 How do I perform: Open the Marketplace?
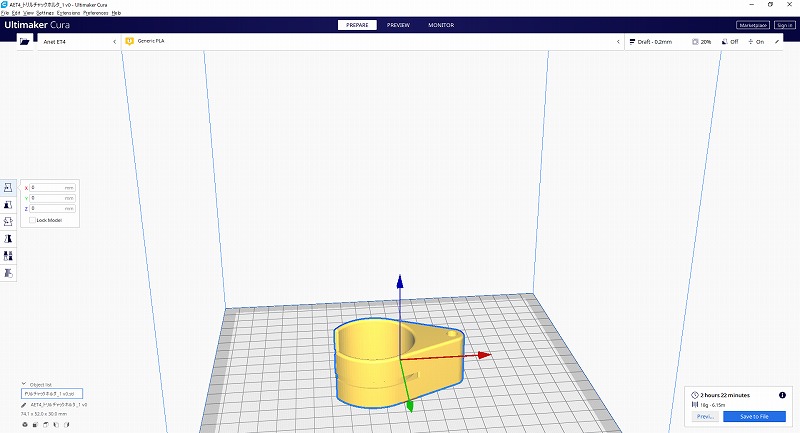(751, 25)
